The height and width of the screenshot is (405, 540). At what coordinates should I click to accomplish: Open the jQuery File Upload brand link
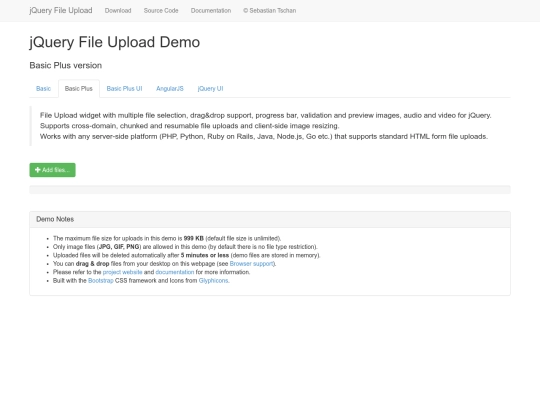pyautogui.click(x=61, y=10)
